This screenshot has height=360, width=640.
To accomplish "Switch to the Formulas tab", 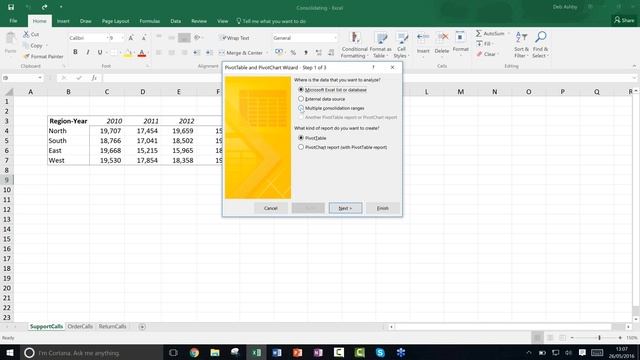I will pyautogui.click(x=149, y=21).
